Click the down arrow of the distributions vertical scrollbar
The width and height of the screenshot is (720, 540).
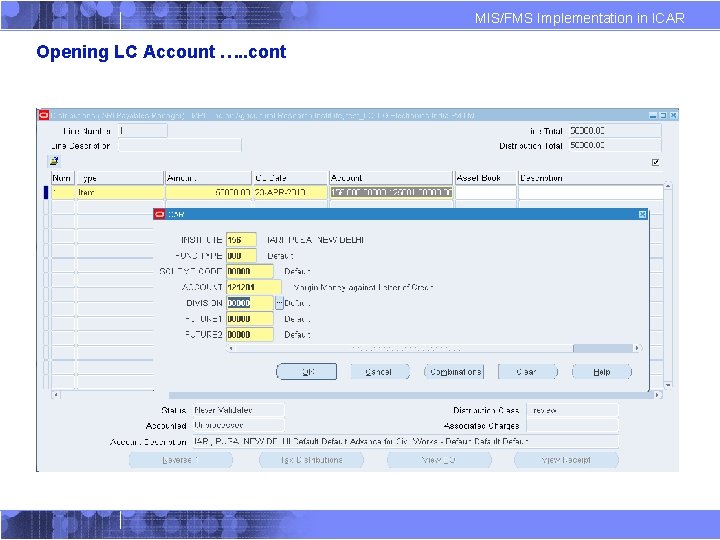click(668, 385)
